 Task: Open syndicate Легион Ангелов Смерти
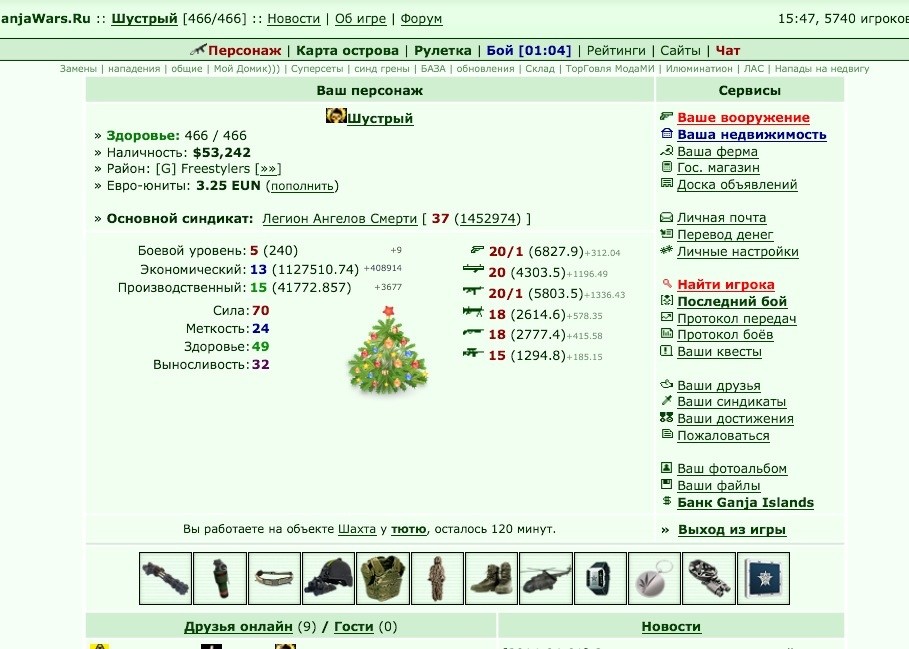(340, 218)
